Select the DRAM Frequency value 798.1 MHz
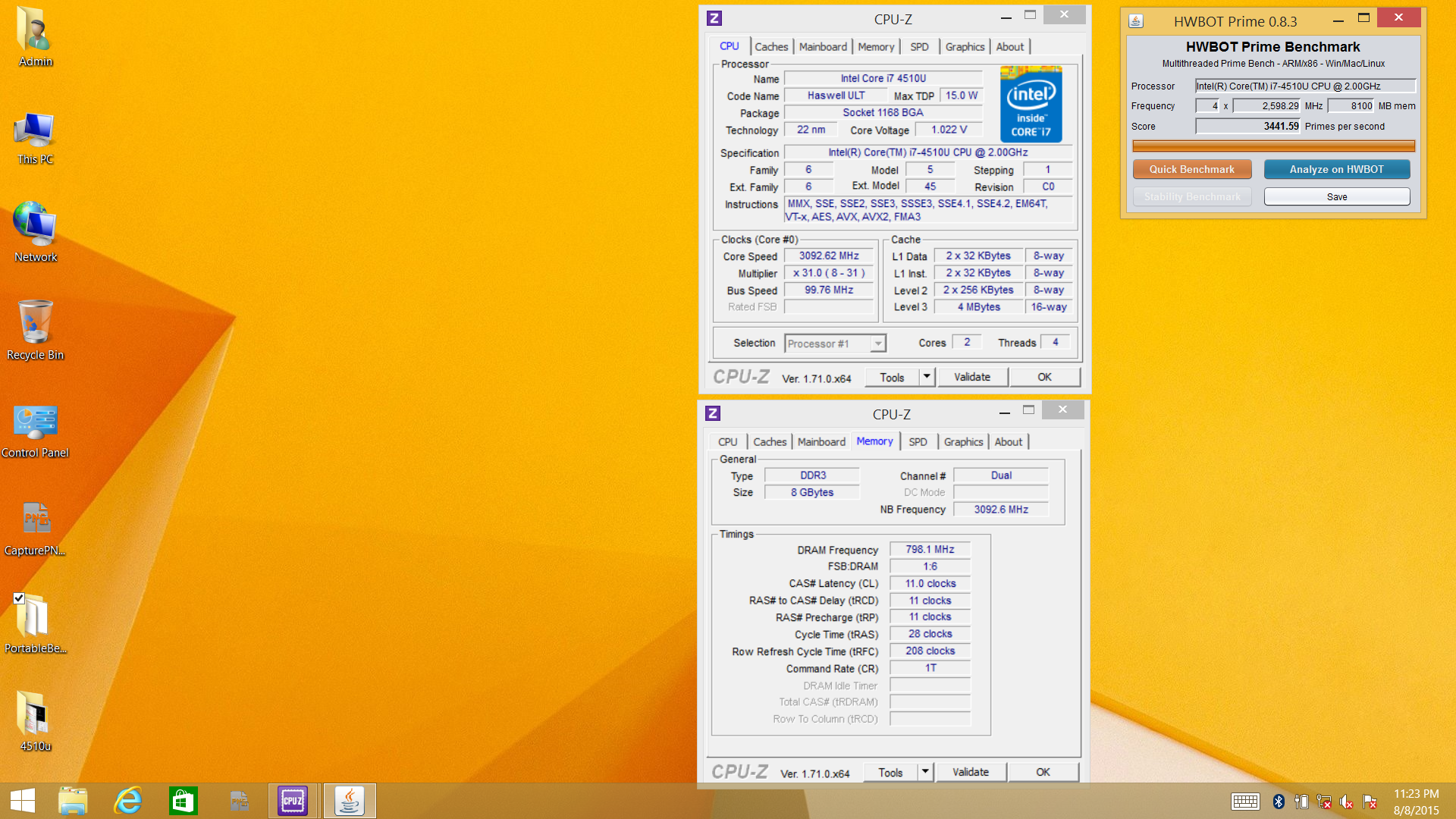1456x819 pixels. (x=930, y=549)
